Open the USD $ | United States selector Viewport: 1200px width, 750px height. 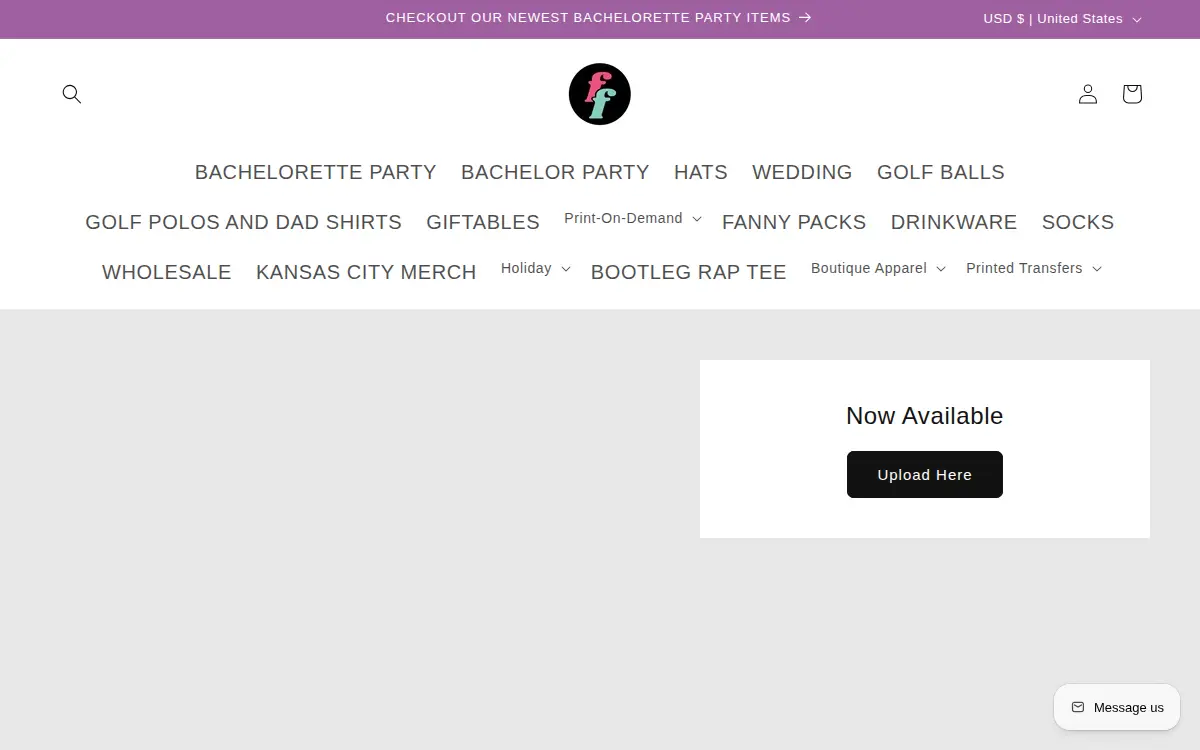point(1062,19)
